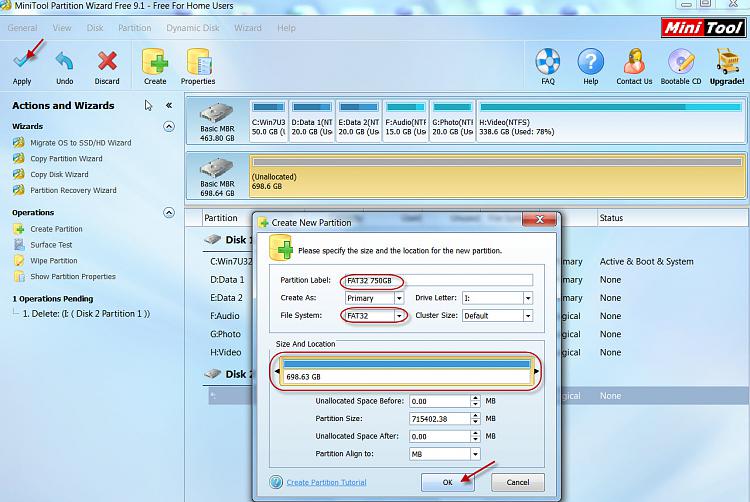
Task: Open the Disk menu
Action: pyautogui.click(x=95, y=28)
